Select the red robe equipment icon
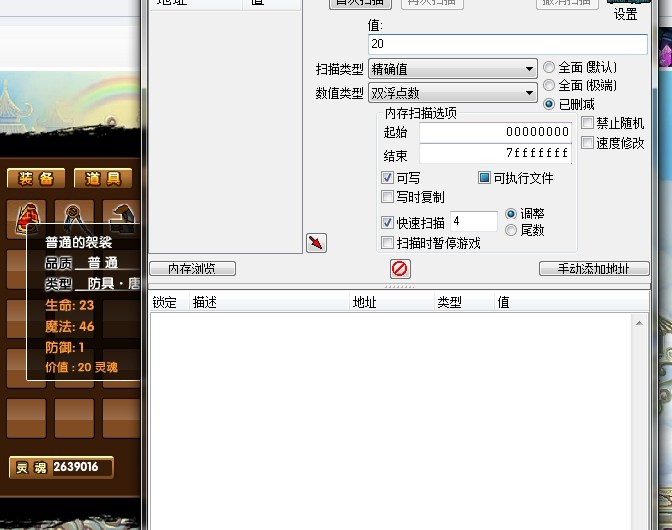This screenshot has width=672, height=530. [27, 219]
